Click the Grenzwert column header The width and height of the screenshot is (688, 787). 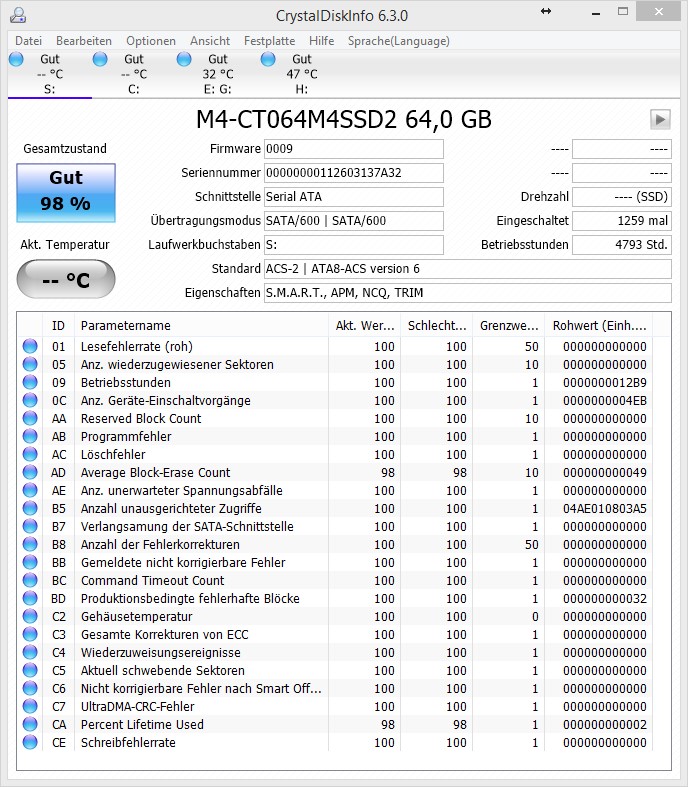coord(509,326)
